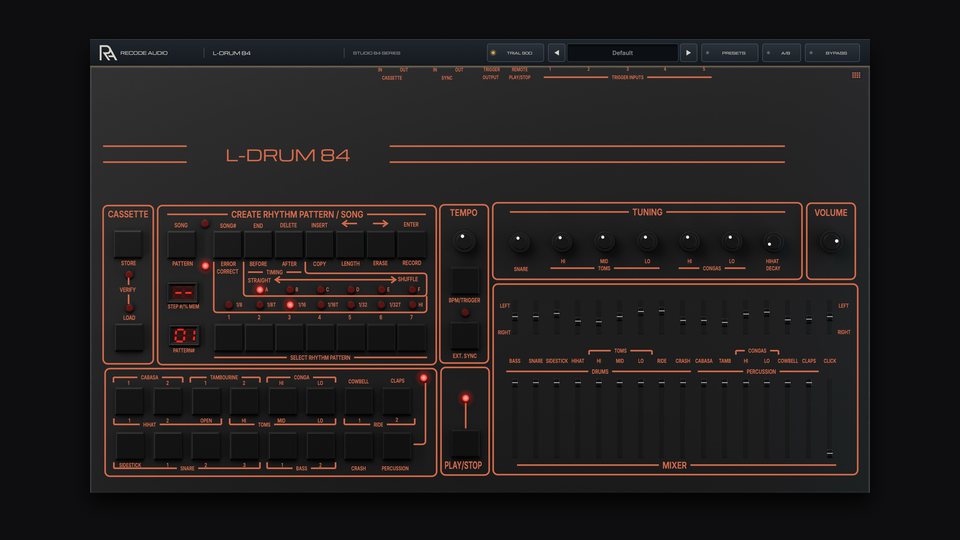
Task: Click the CLICK channel volume fader handle
Action: click(x=830, y=454)
